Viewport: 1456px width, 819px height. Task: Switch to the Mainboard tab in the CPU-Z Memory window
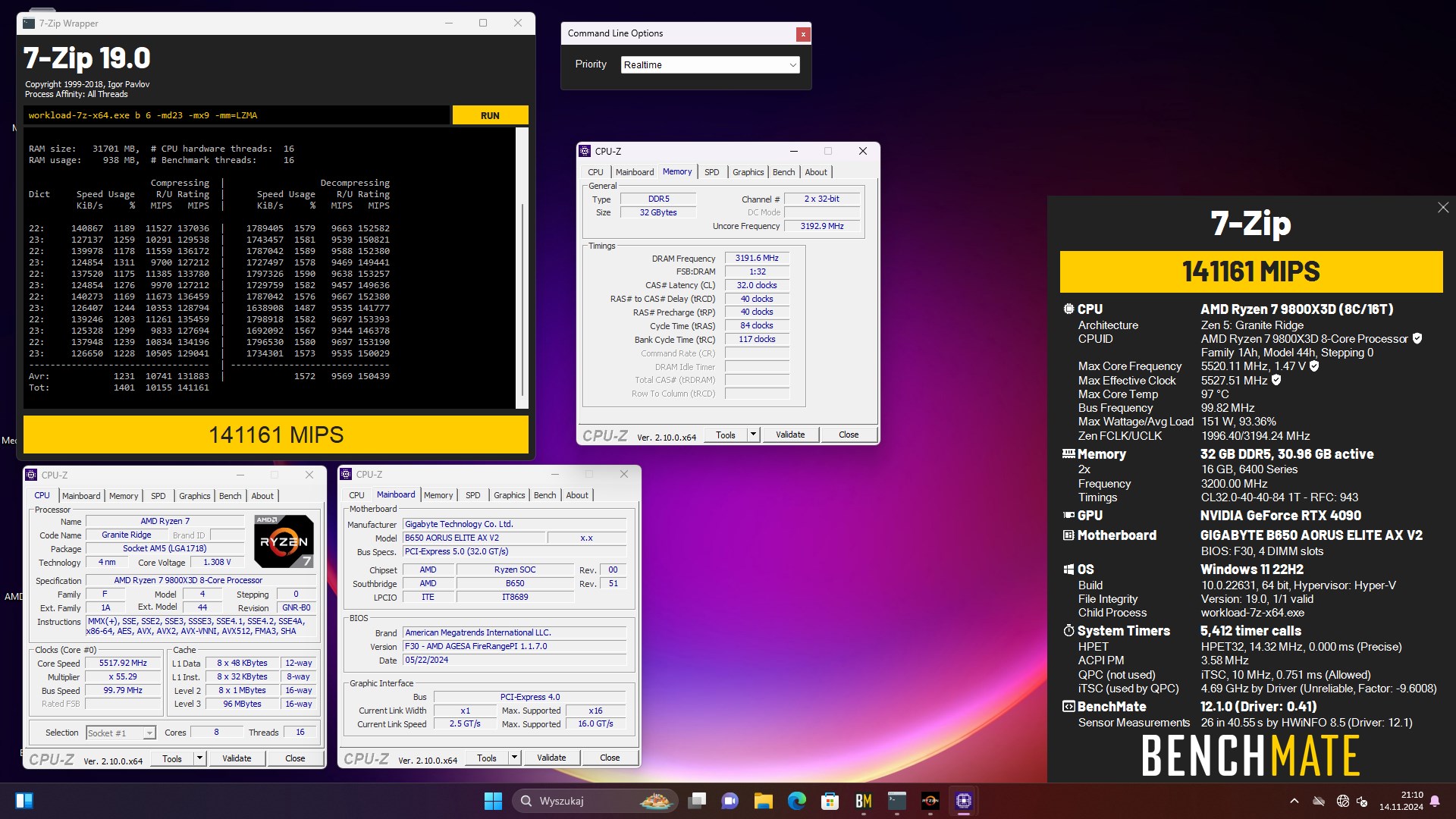coord(634,172)
